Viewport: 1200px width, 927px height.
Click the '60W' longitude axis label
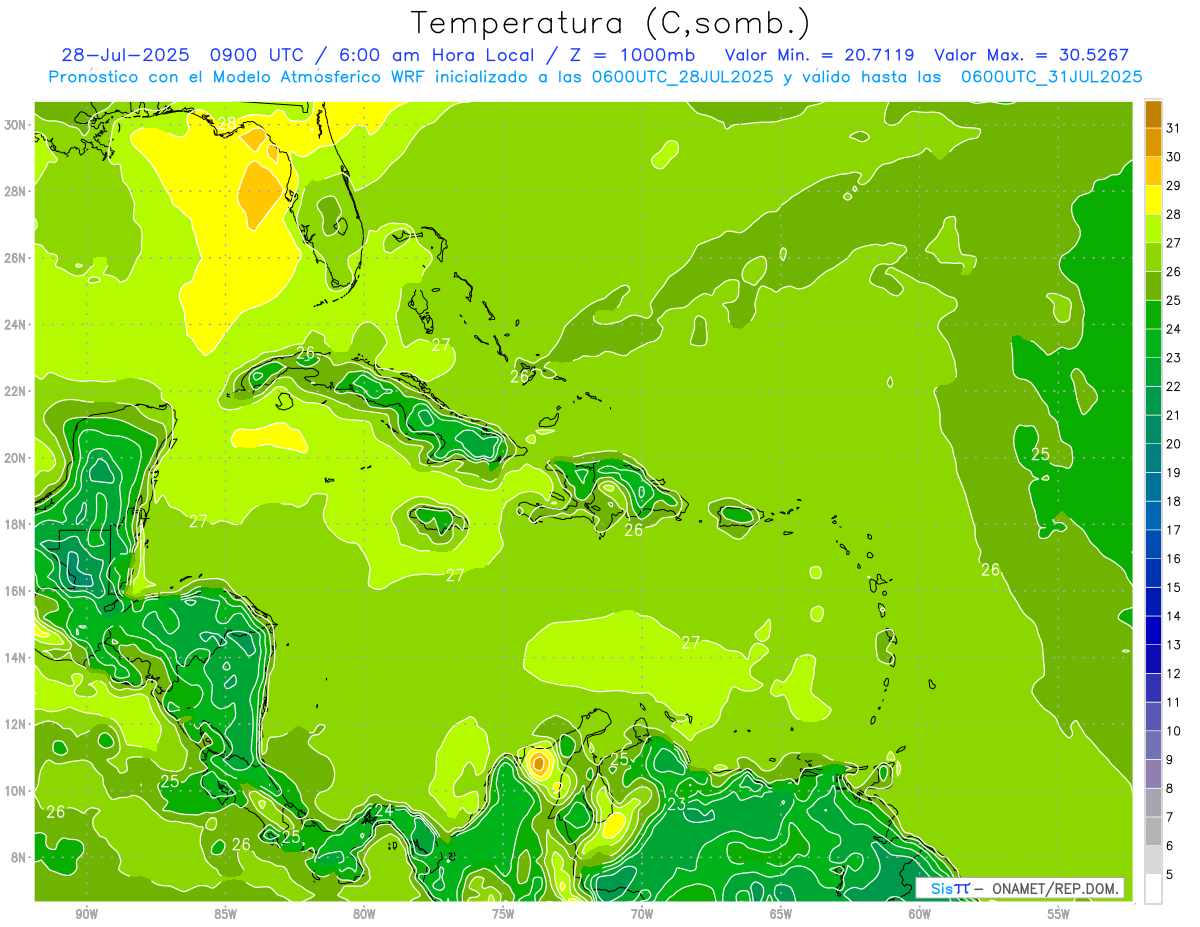tap(920, 914)
